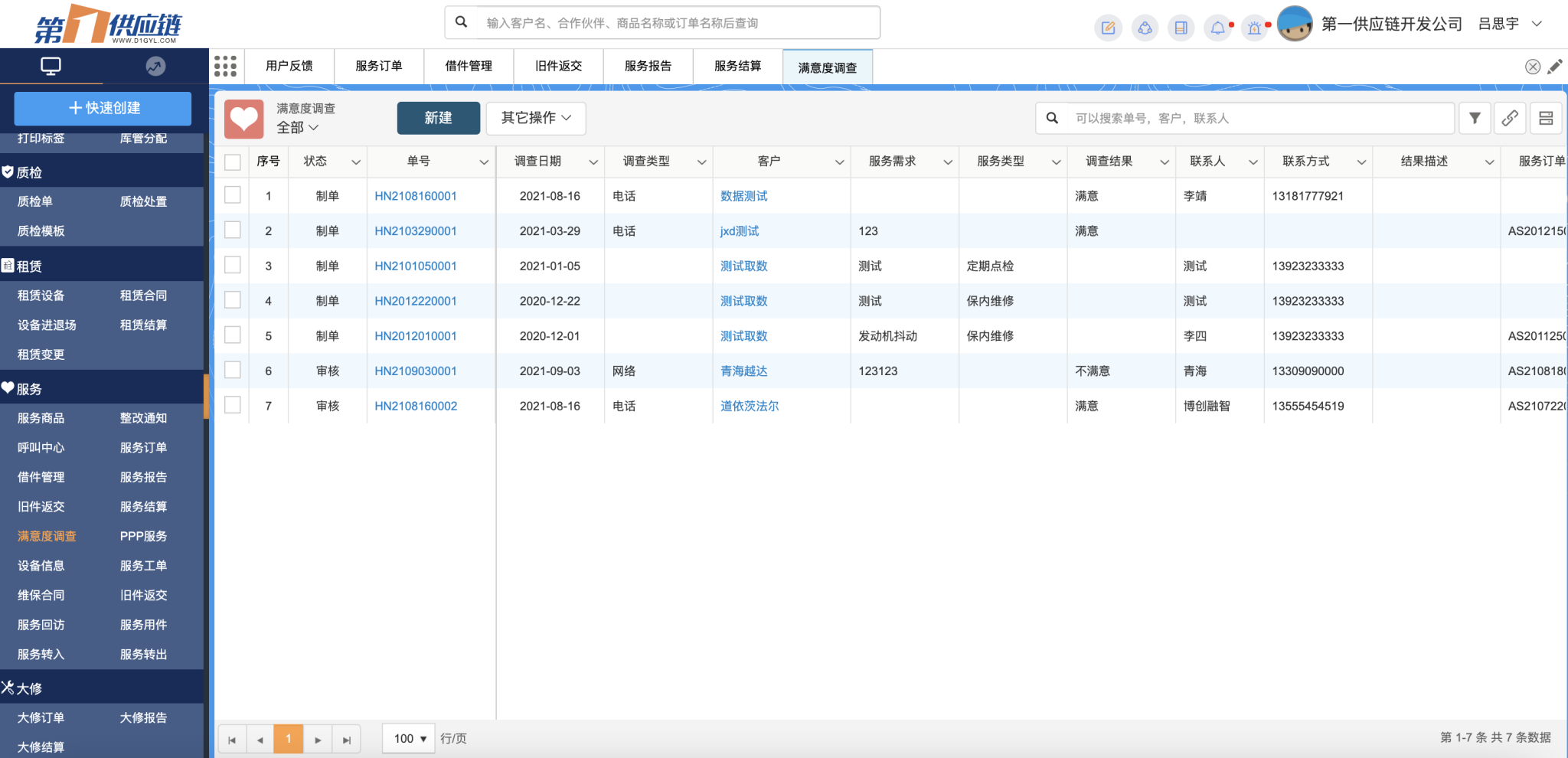Open sidebar item 呼叫中心
The width and height of the screenshot is (1568, 758).
point(41,447)
